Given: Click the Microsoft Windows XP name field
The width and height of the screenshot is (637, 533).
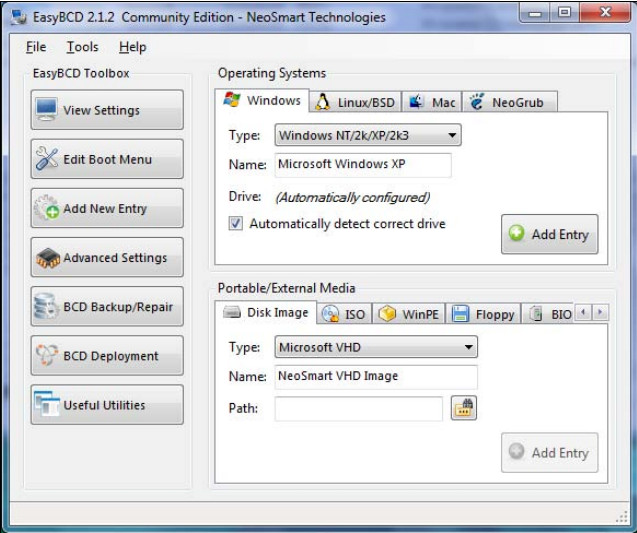Looking at the screenshot, I should click(x=363, y=165).
